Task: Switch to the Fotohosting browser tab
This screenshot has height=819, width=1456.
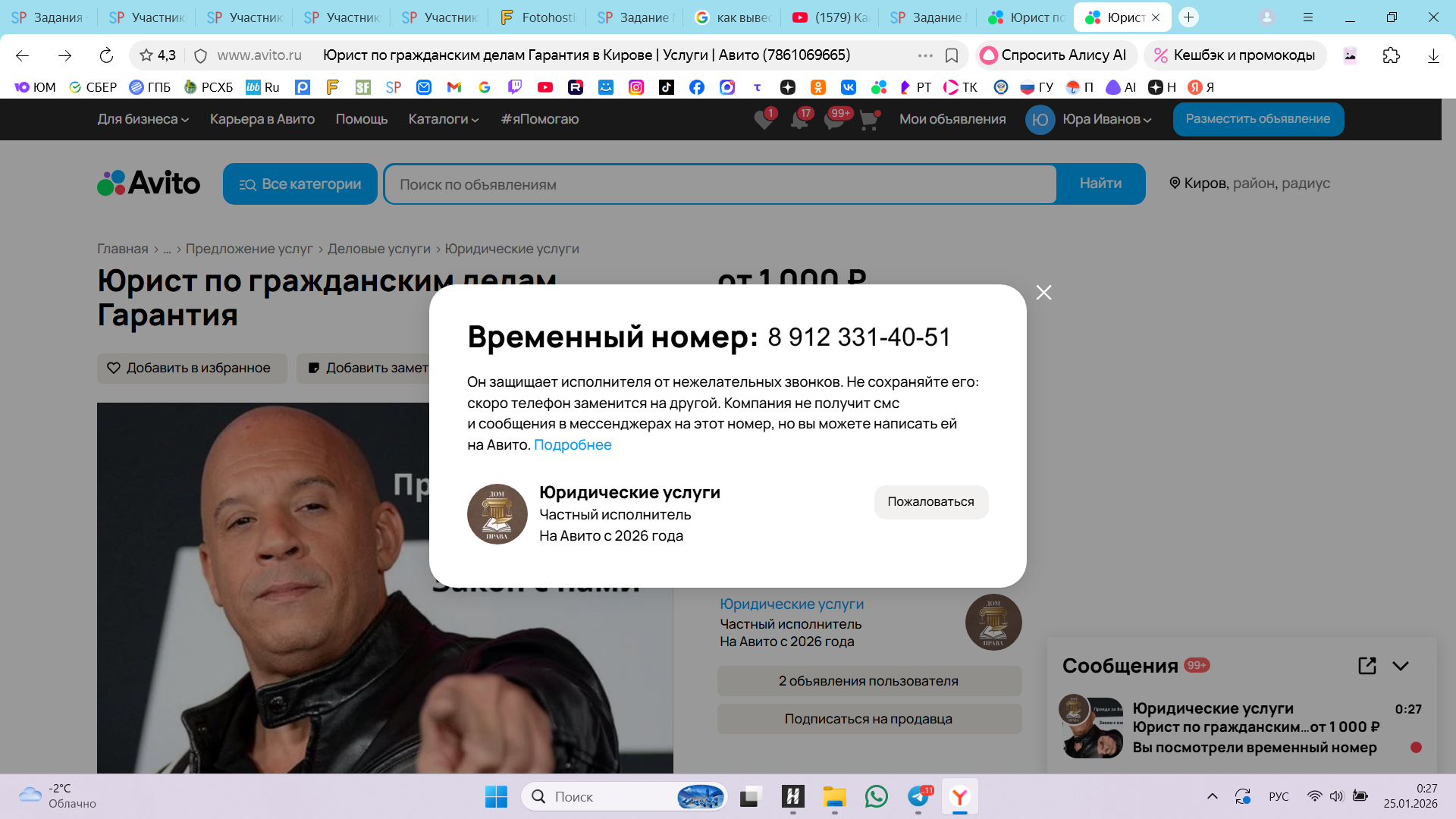Action: pyautogui.click(x=539, y=17)
